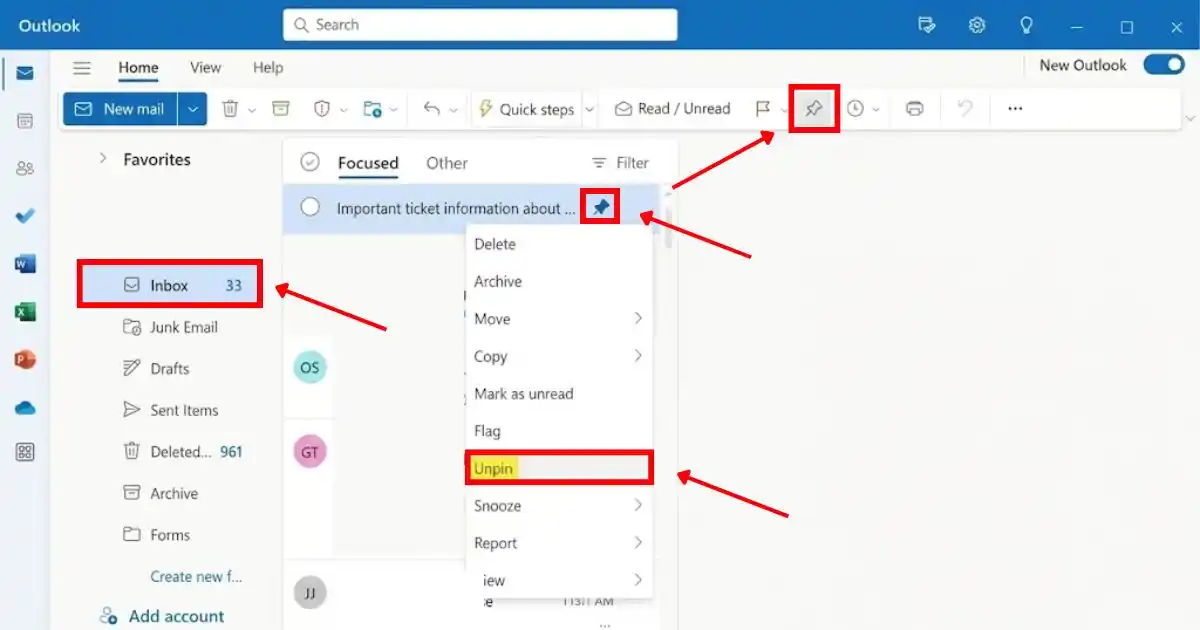Image resolution: width=1200 pixels, height=630 pixels.
Task: Expand the ribbon with the chevron at far right
Action: [1190, 118]
